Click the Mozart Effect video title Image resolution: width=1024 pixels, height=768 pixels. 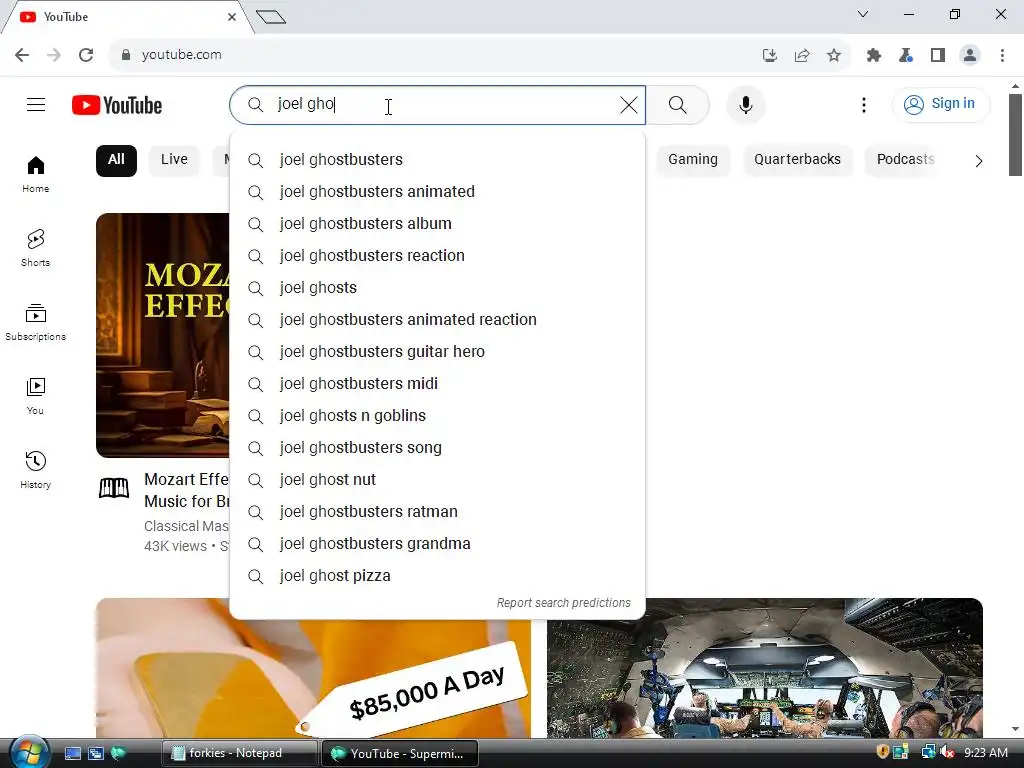click(187, 490)
